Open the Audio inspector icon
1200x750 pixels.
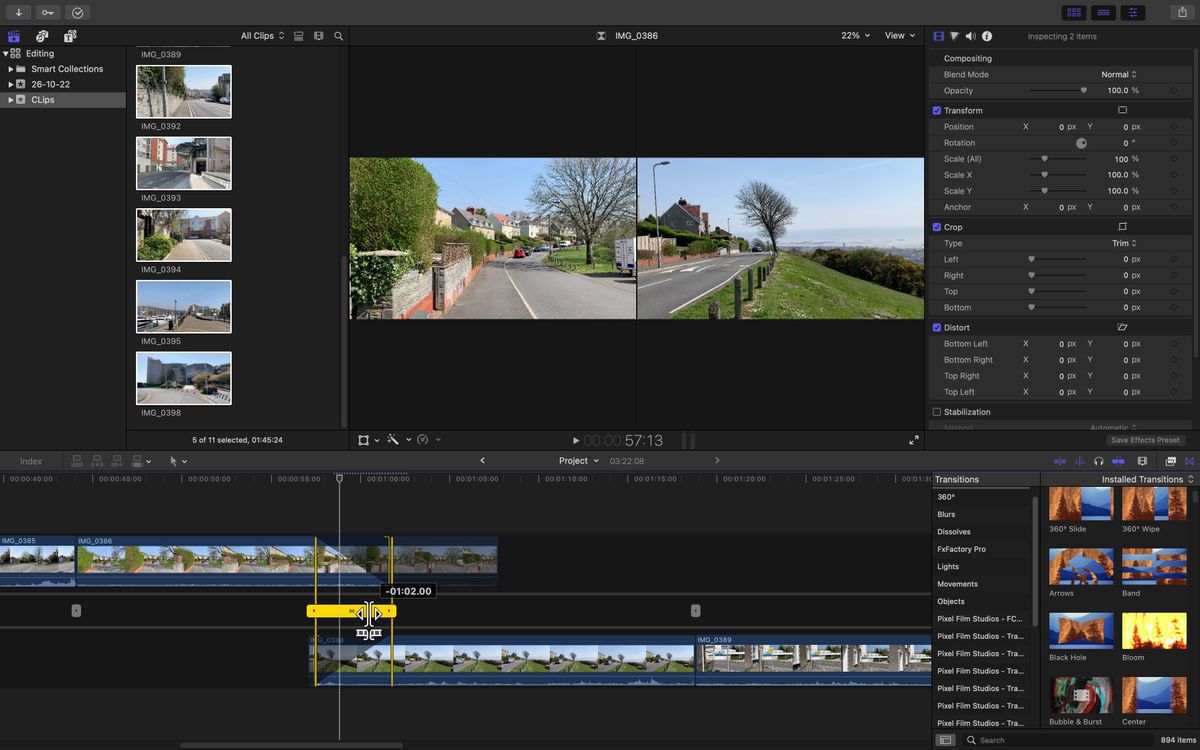pyautogui.click(x=970, y=36)
